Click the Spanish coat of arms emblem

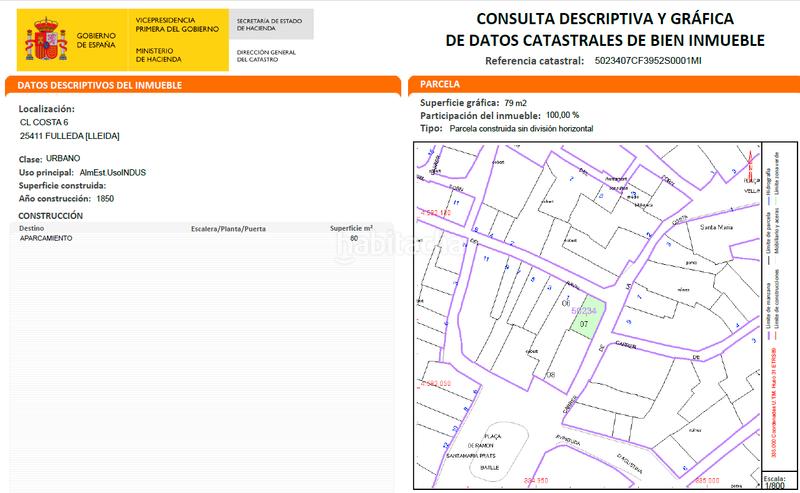45,40
